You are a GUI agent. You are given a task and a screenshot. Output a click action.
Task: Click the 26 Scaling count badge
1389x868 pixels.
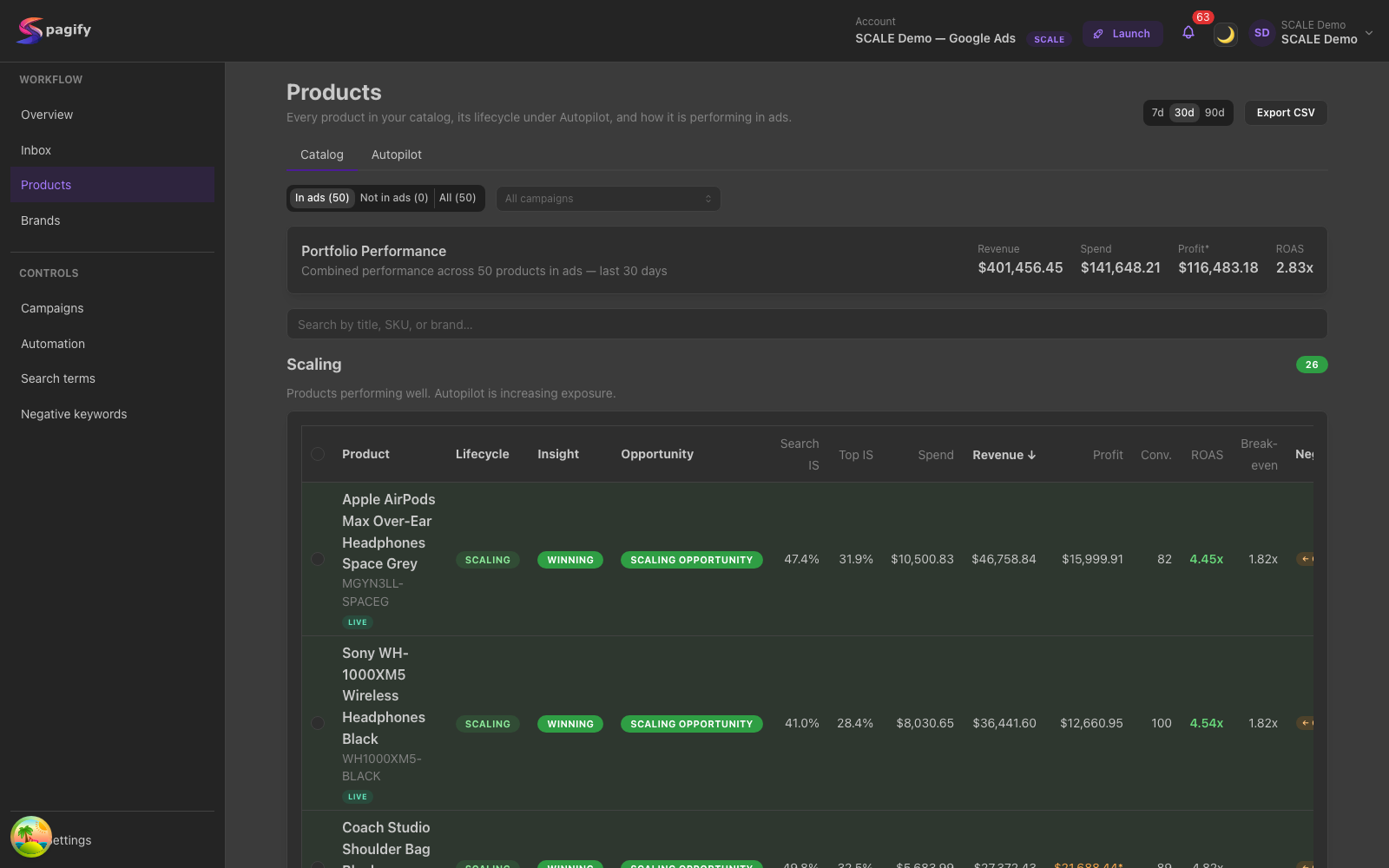click(1312, 365)
